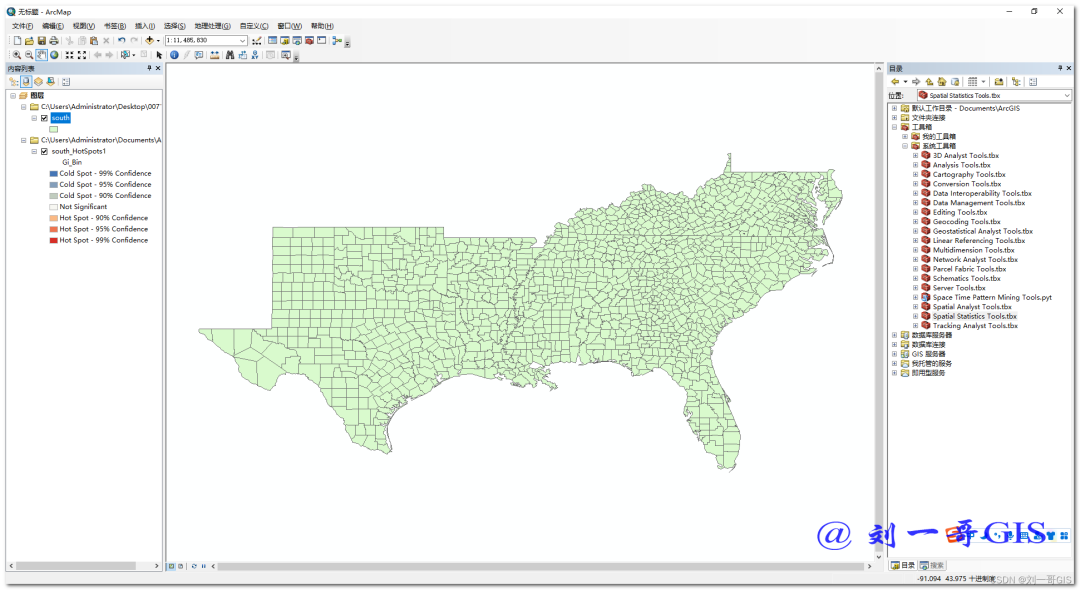Select Spatial Analyst Tools.tbx toolbox
This screenshot has height=590, width=1080.
[x=972, y=307]
